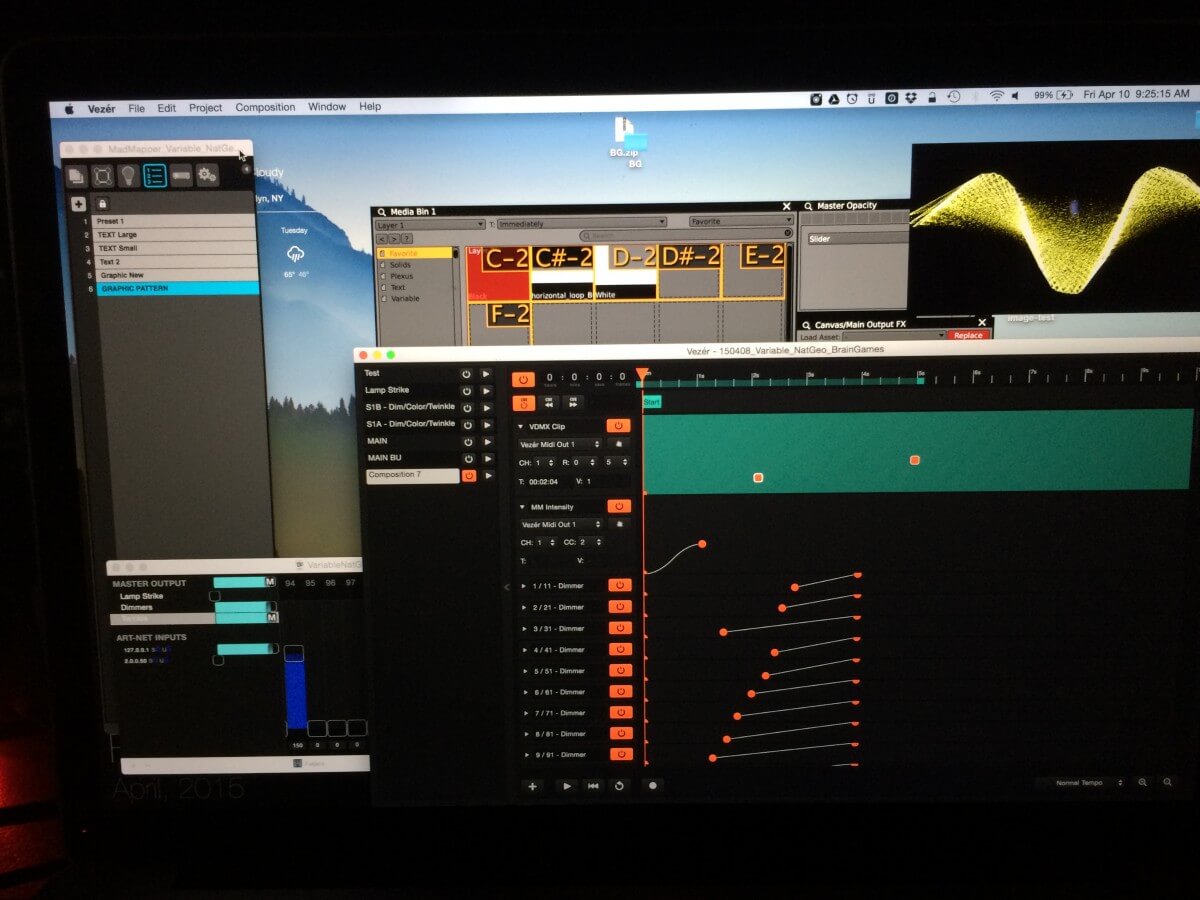Disable the MM Intensity track power toggle

pyautogui.click(x=618, y=506)
